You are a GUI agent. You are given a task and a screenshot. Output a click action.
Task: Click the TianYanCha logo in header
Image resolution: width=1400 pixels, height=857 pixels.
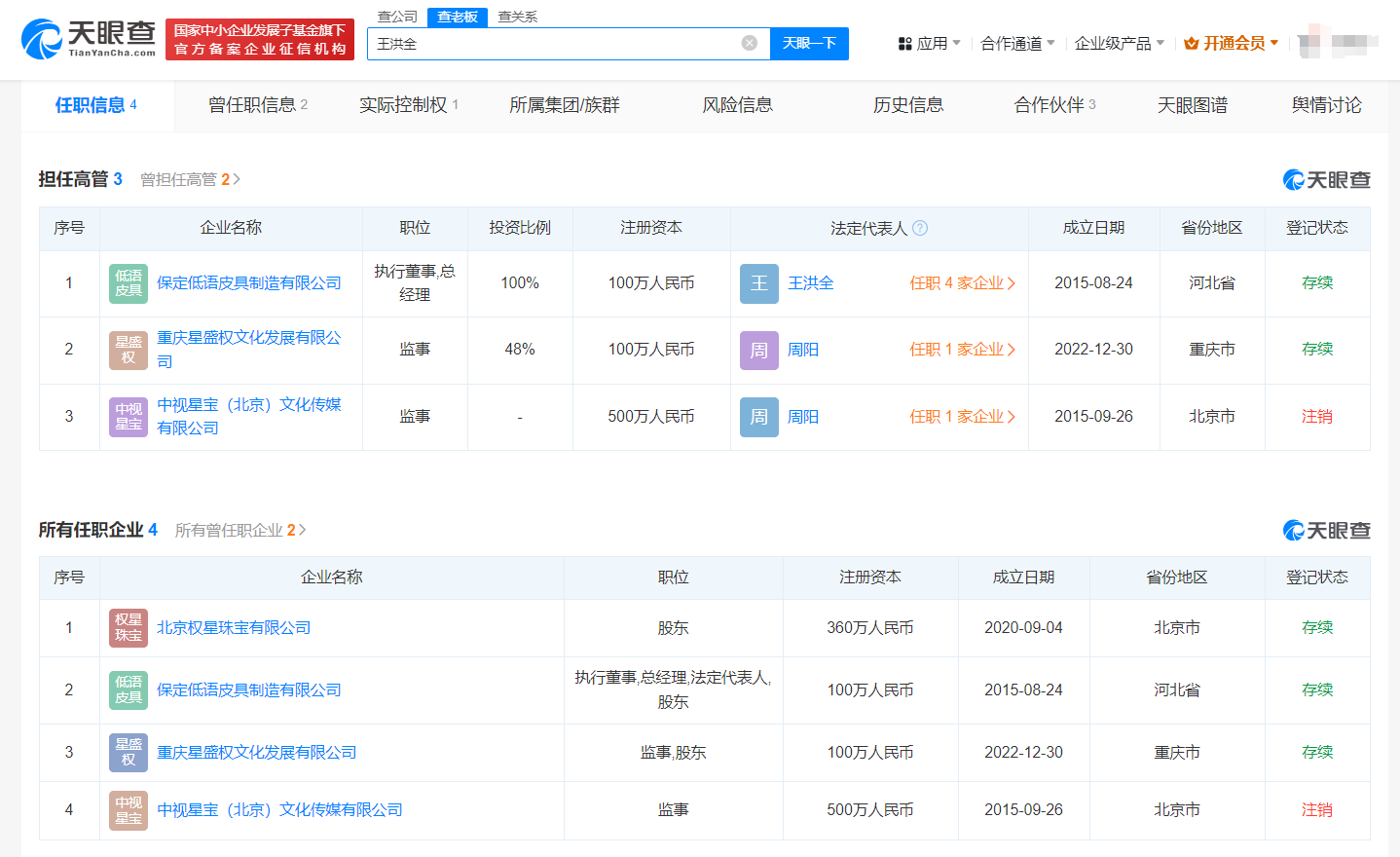[89, 39]
